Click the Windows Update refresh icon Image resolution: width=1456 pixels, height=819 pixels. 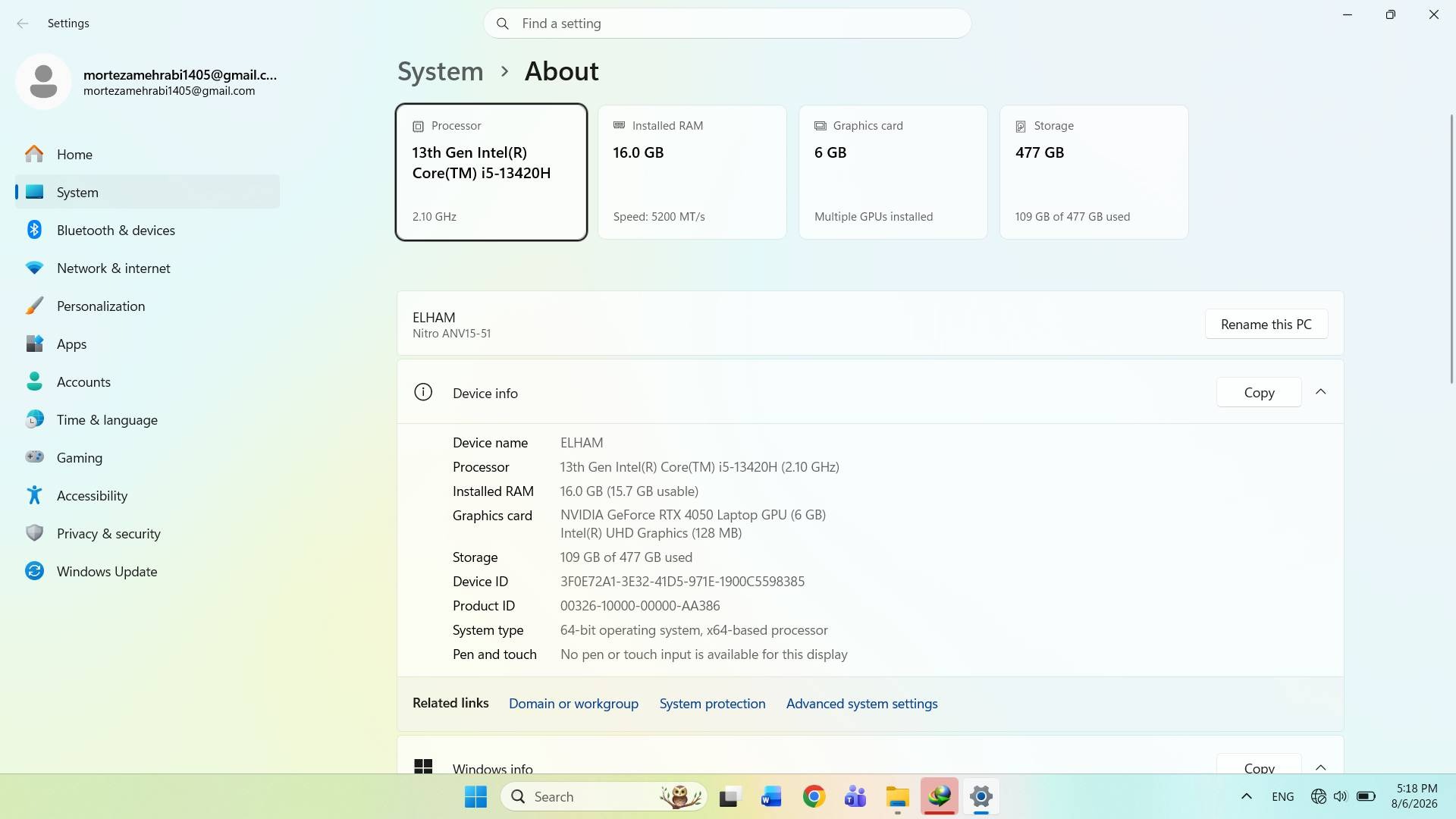click(x=34, y=571)
